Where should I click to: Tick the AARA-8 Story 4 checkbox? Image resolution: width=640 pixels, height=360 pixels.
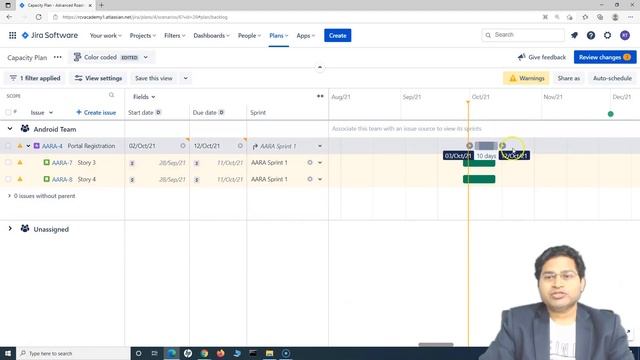(x=8, y=179)
